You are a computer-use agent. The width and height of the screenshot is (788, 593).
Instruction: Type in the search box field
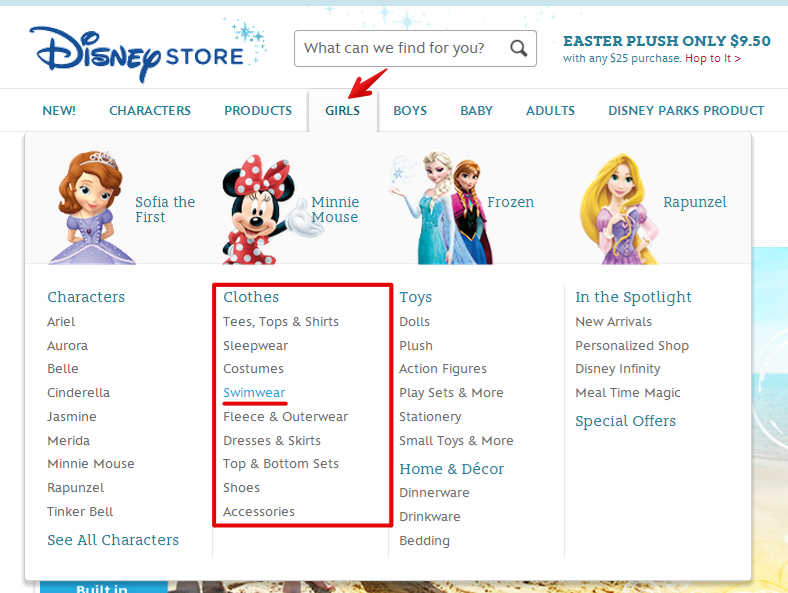[x=400, y=48]
